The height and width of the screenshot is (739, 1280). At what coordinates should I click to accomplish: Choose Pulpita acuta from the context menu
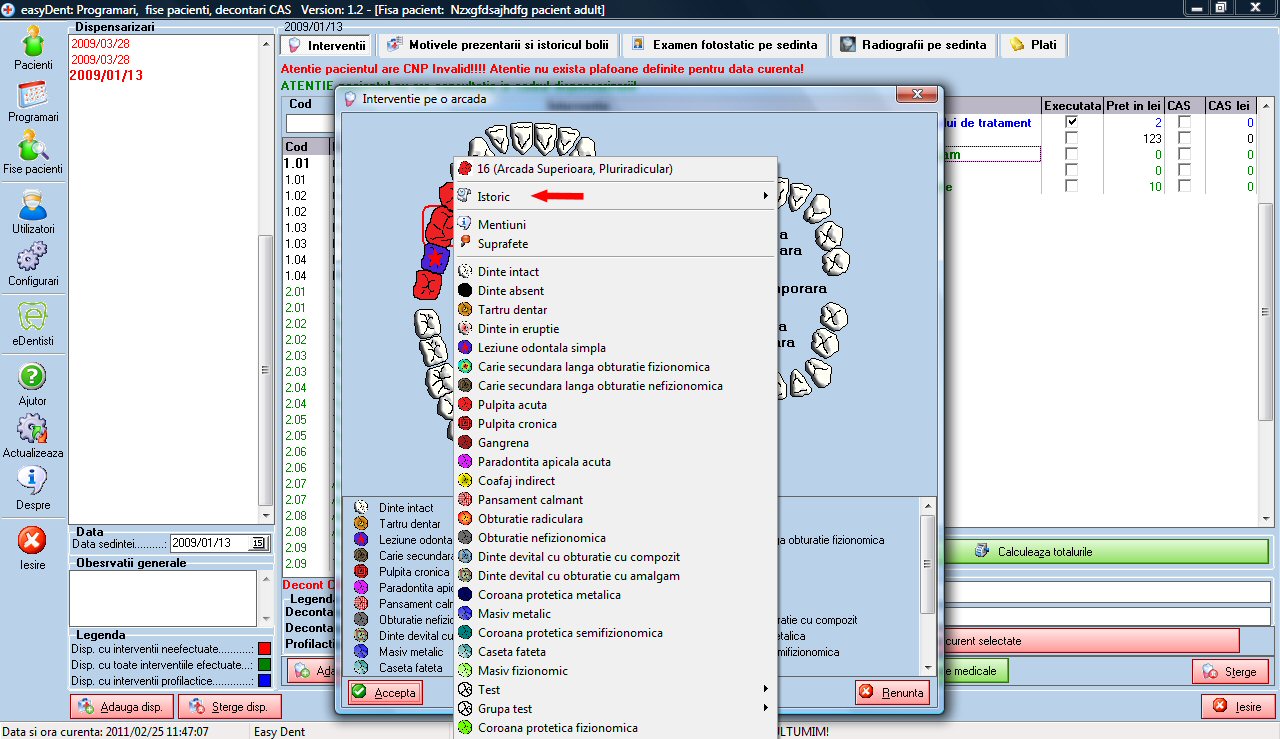(512, 405)
